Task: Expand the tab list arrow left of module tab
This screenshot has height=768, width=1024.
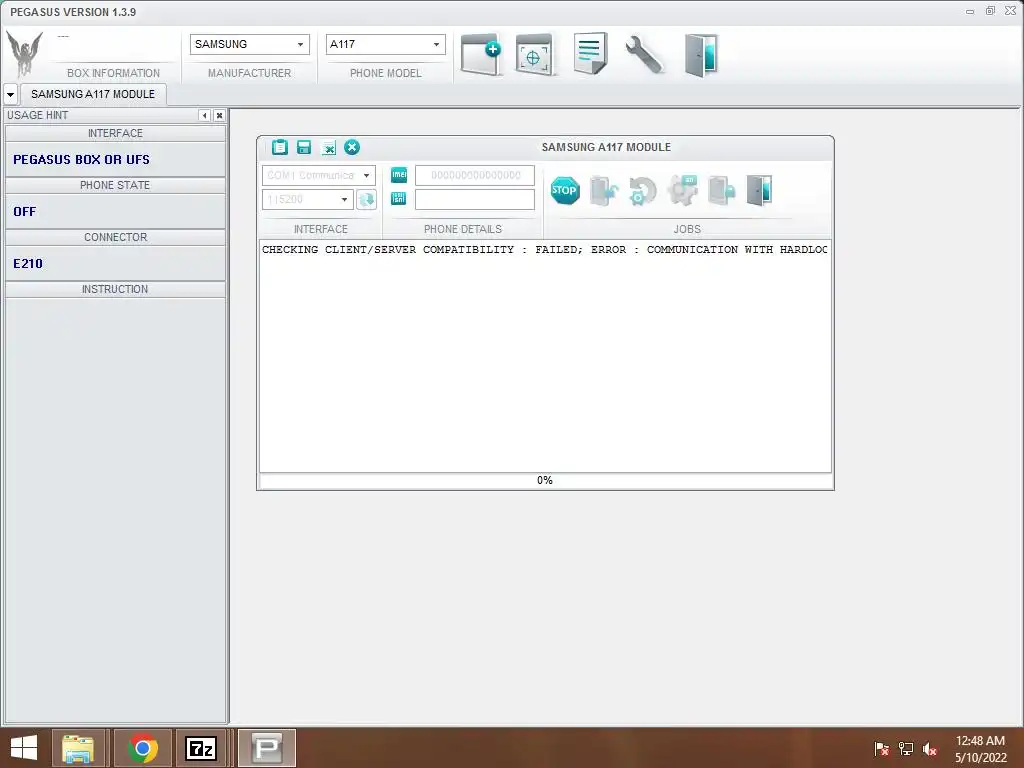Action: pyautogui.click(x=10, y=95)
